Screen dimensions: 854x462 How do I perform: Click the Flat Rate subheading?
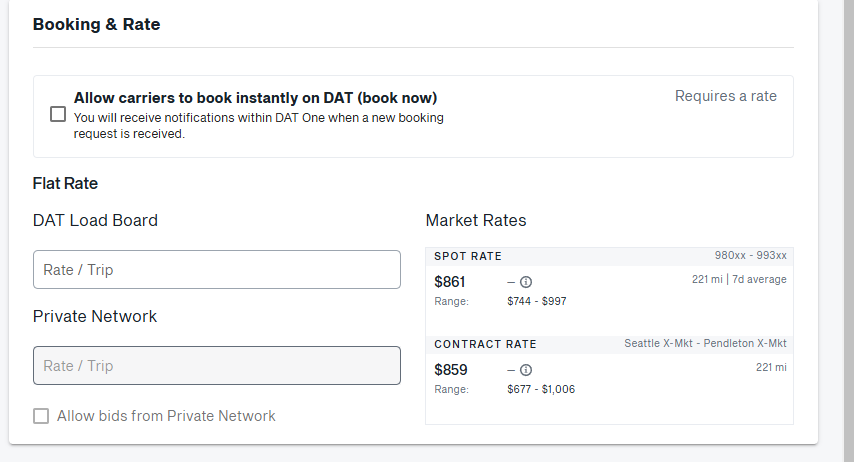[65, 183]
